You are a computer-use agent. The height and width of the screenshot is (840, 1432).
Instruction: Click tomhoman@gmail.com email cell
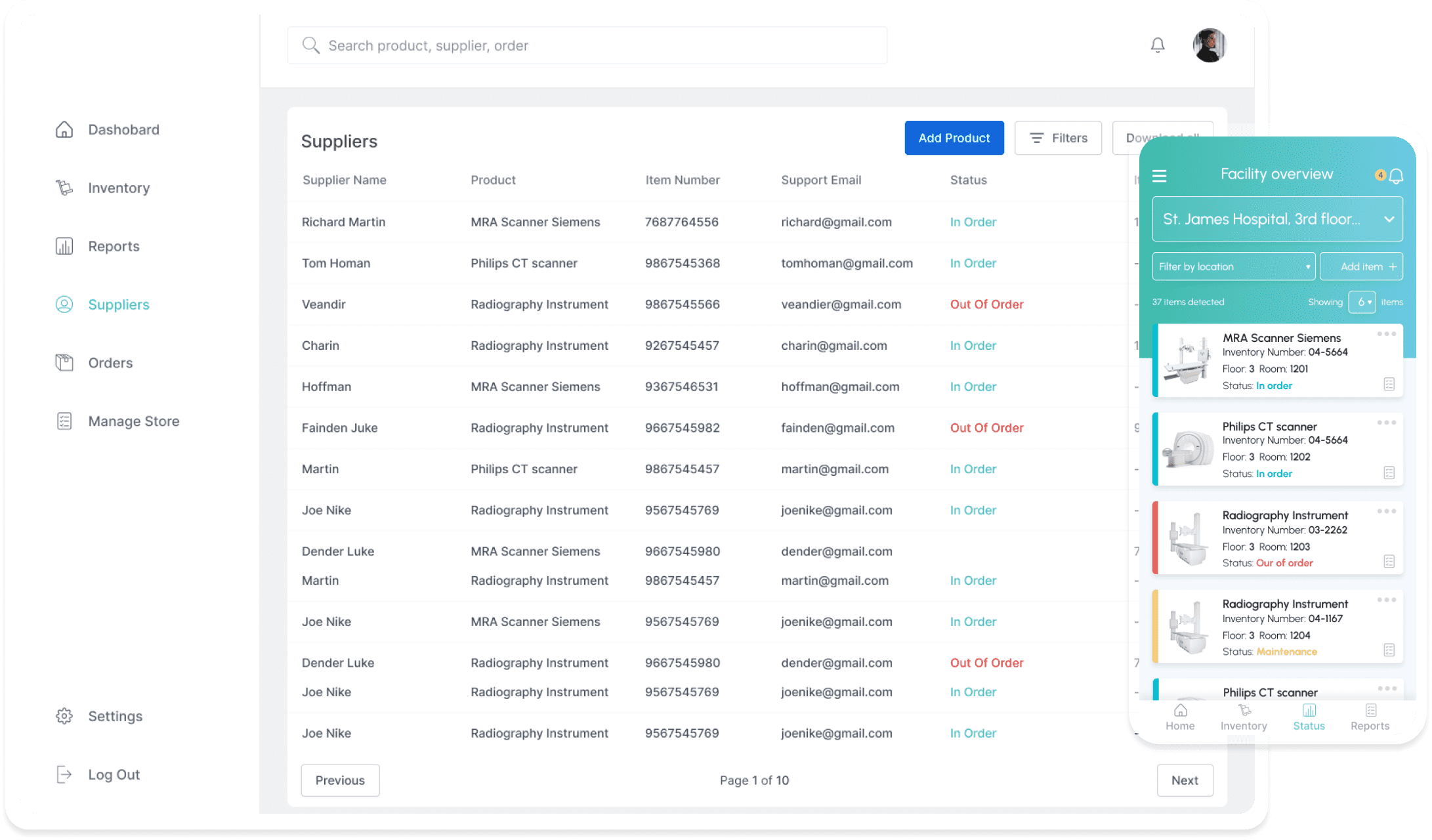[x=847, y=263]
